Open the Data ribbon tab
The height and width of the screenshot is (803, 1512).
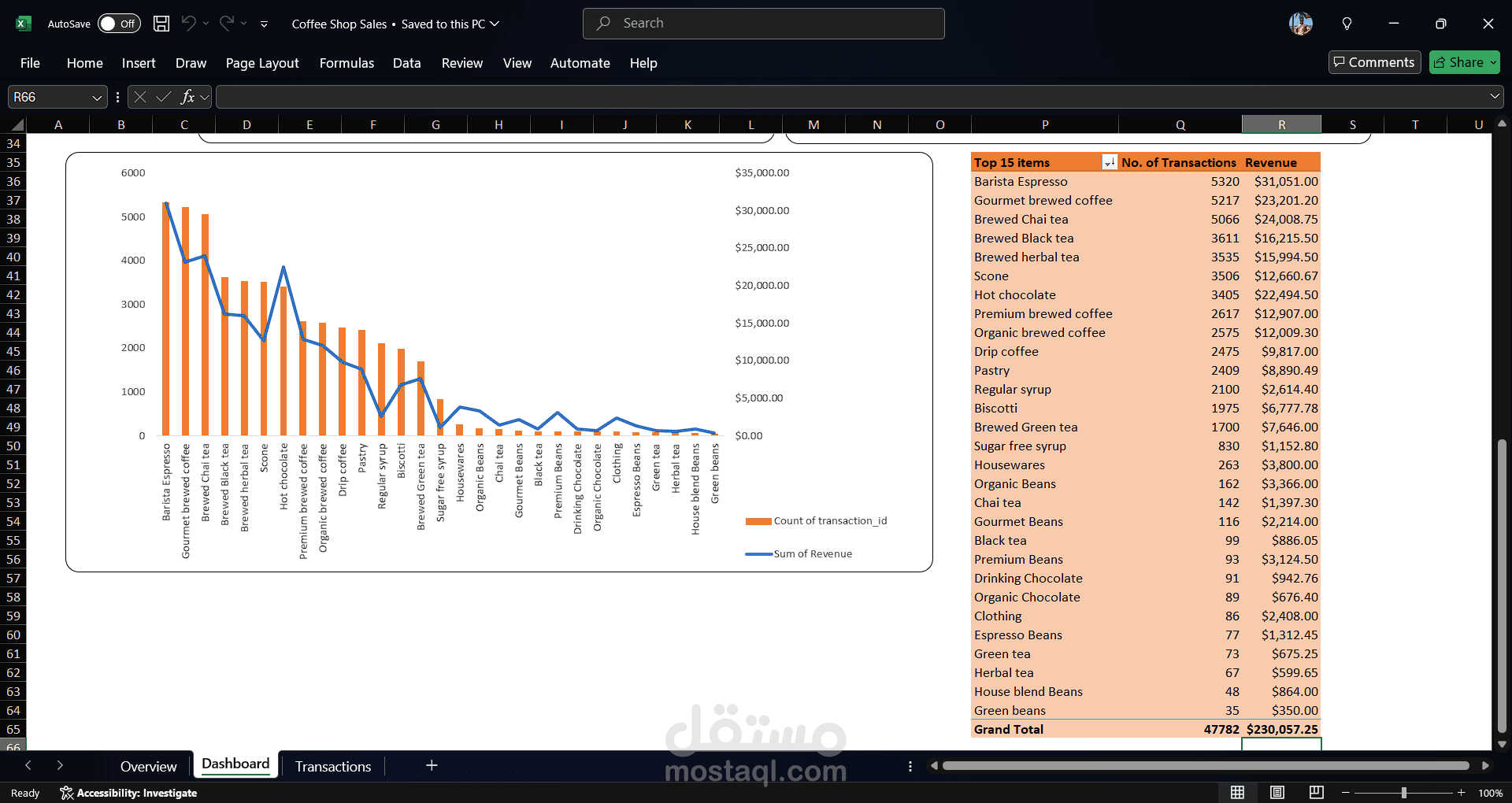pyautogui.click(x=406, y=63)
